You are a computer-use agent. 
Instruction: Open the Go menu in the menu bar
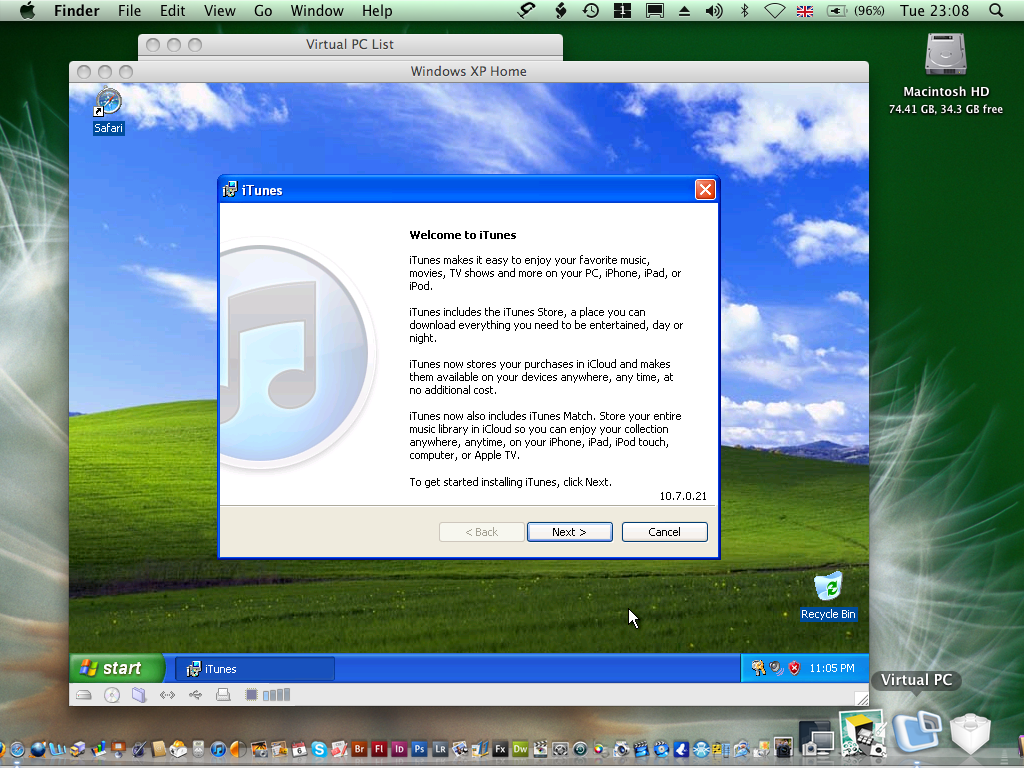coord(263,11)
